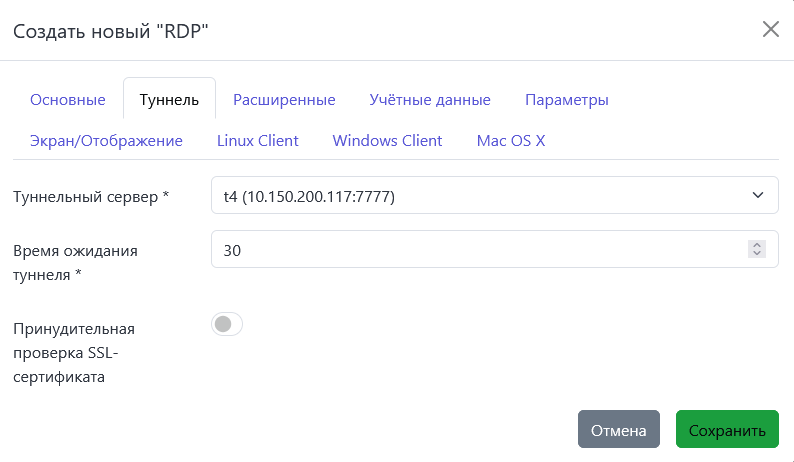The image size is (794, 462).
Task: Click the Принудительная проверка SSL-сертификата label
Action: click(x=73, y=352)
